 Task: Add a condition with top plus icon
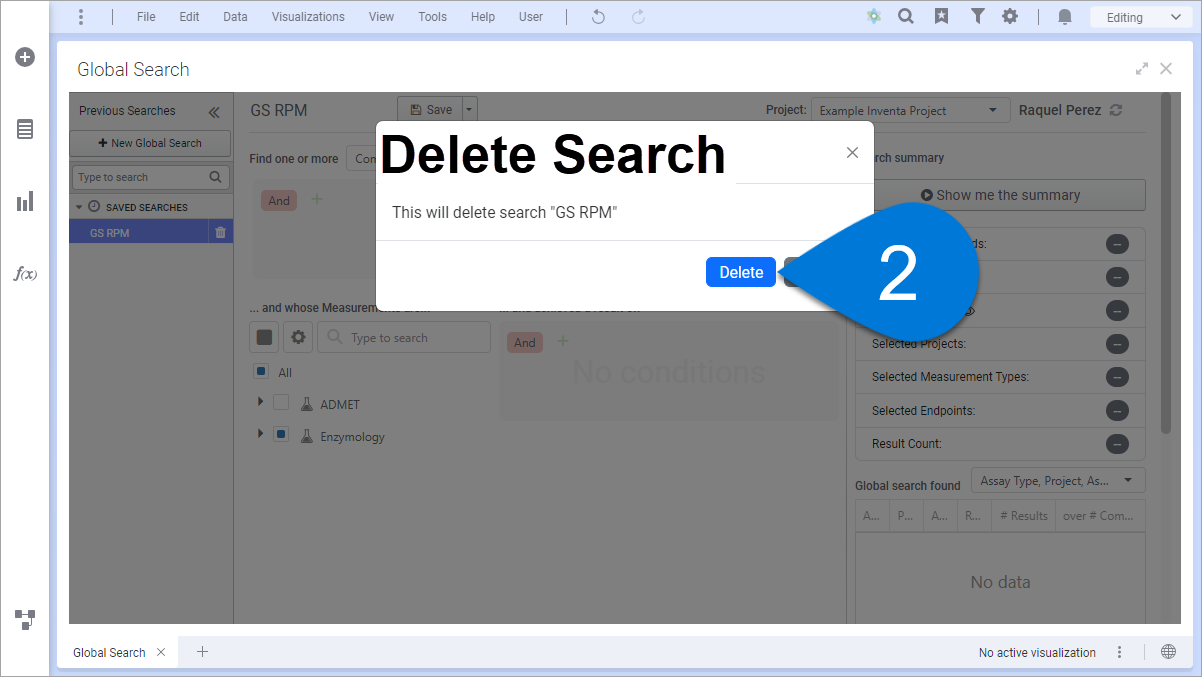point(317,199)
